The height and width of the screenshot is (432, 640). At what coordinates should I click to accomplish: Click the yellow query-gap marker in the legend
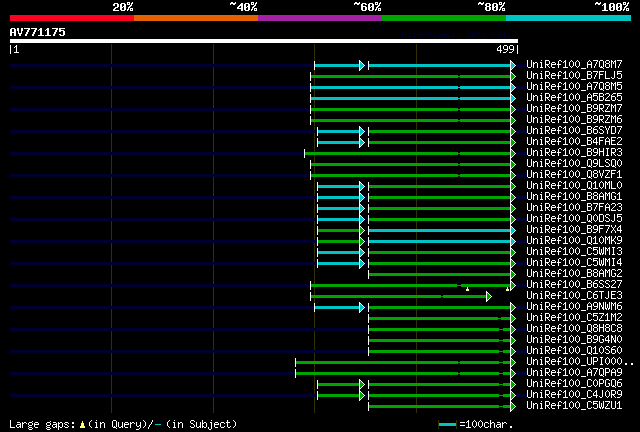tap(82, 425)
